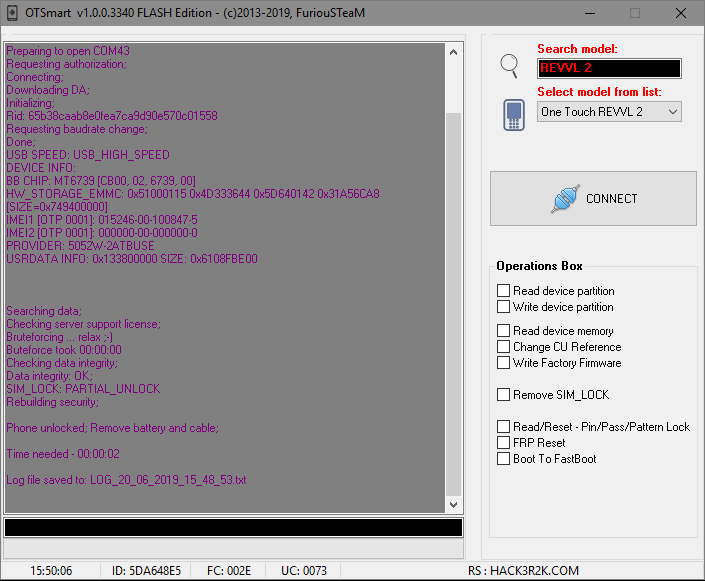Screen dimensions: 705x581
Task: Click the CONNECT button
Action: [x=593, y=198]
